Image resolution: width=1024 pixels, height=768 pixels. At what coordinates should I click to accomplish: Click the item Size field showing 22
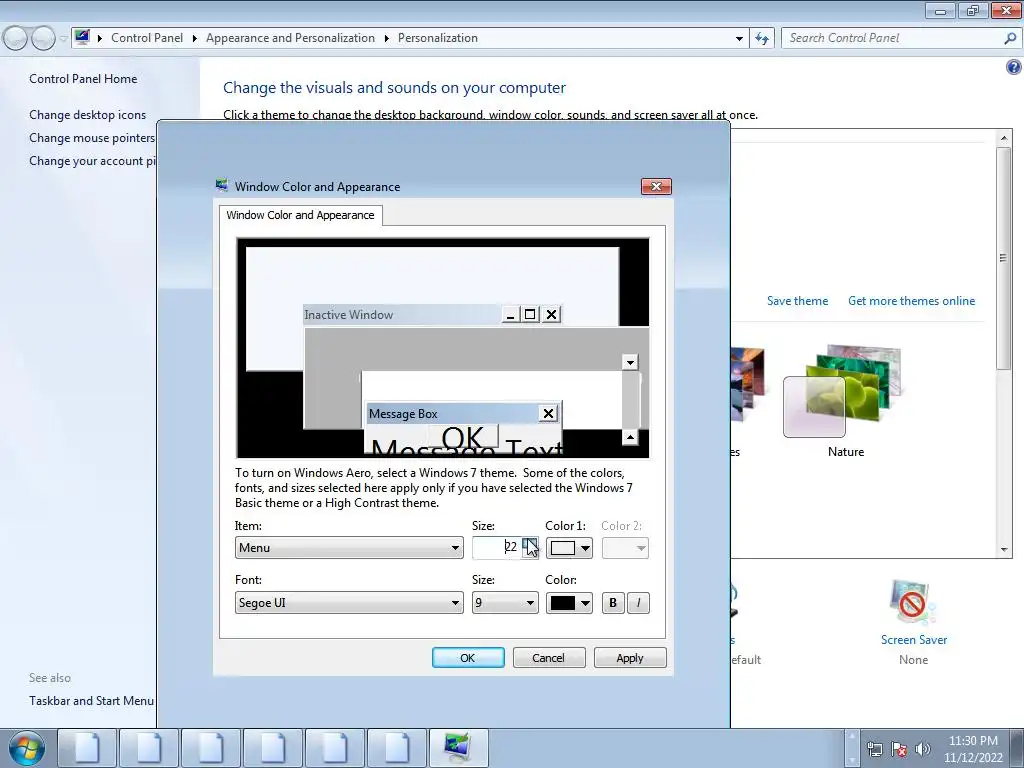(x=497, y=547)
